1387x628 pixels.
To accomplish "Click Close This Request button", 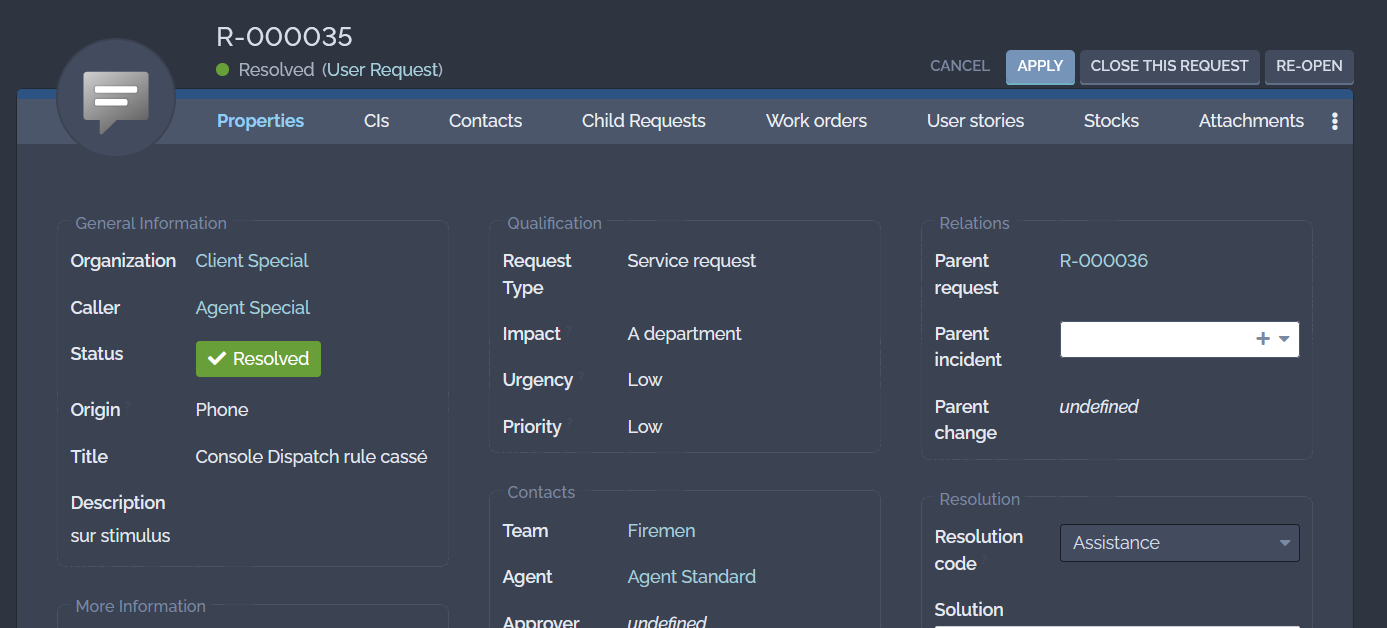I will pyautogui.click(x=1169, y=66).
